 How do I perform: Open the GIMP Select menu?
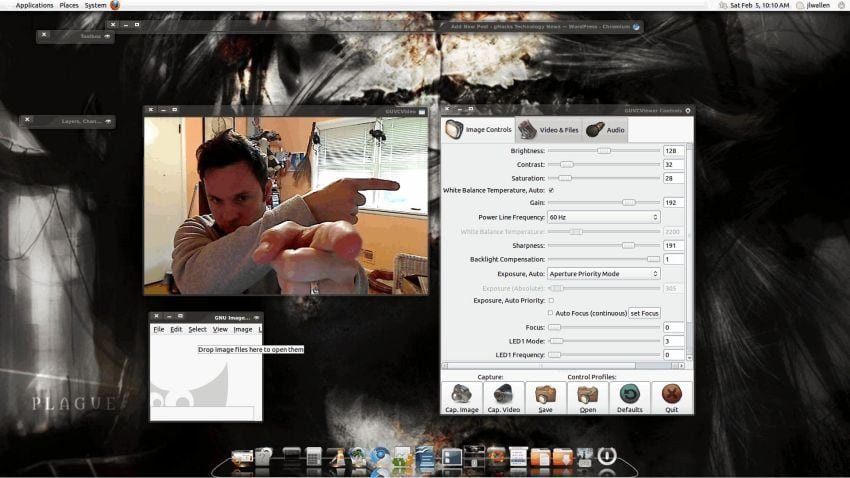coord(197,330)
